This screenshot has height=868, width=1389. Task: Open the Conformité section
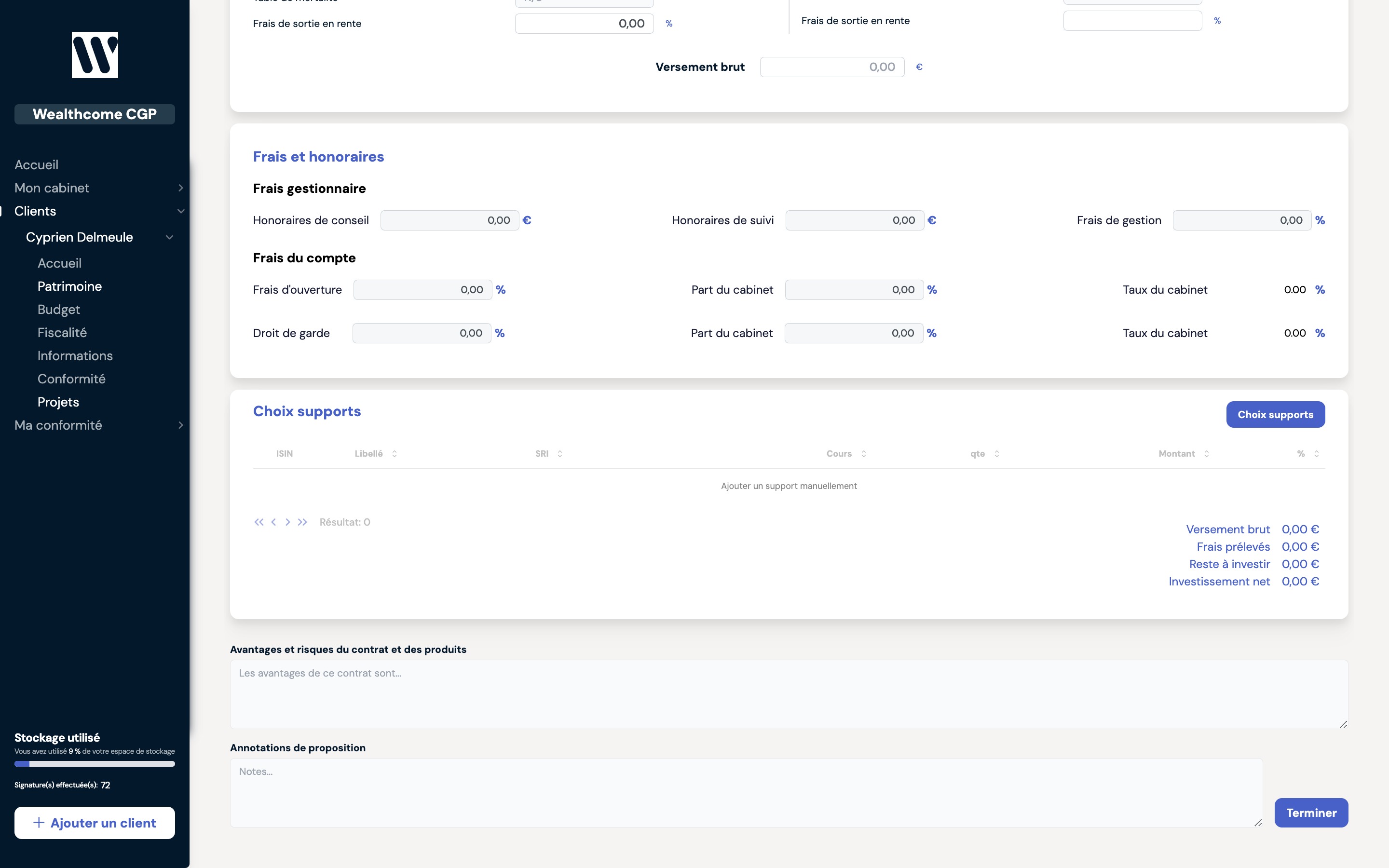point(71,379)
